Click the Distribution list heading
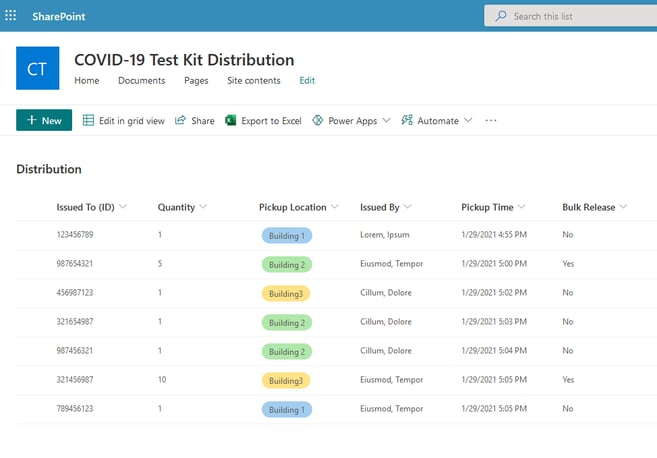The image size is (657, 458). tap(49, 169)
